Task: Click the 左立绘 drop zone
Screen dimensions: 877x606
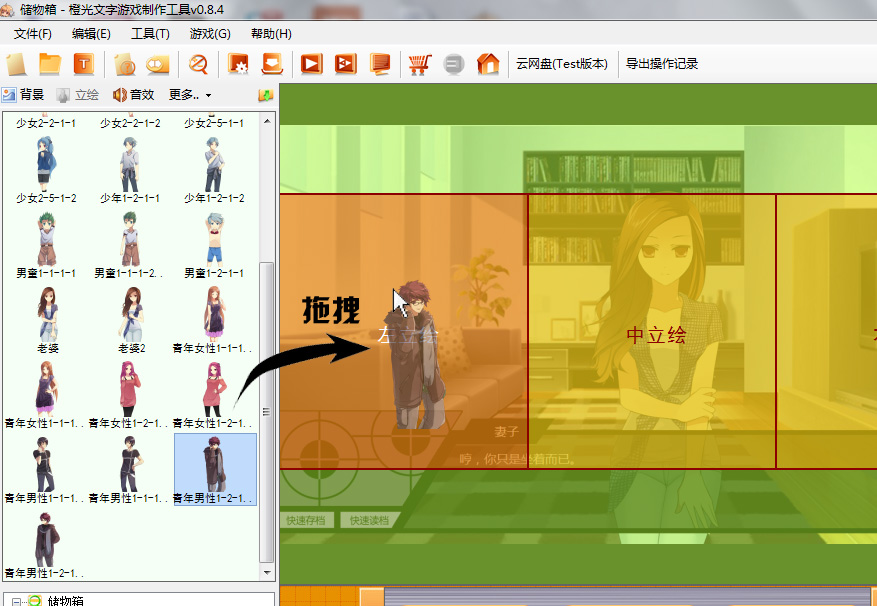Action: [x=404, y=331]
